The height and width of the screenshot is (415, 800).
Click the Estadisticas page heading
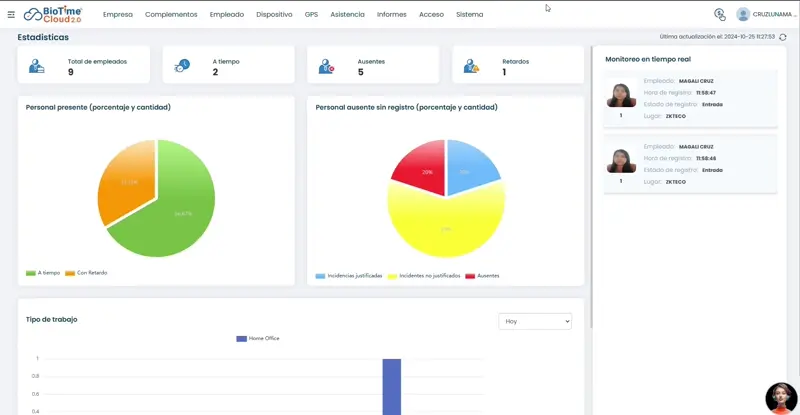pos(43,37)
